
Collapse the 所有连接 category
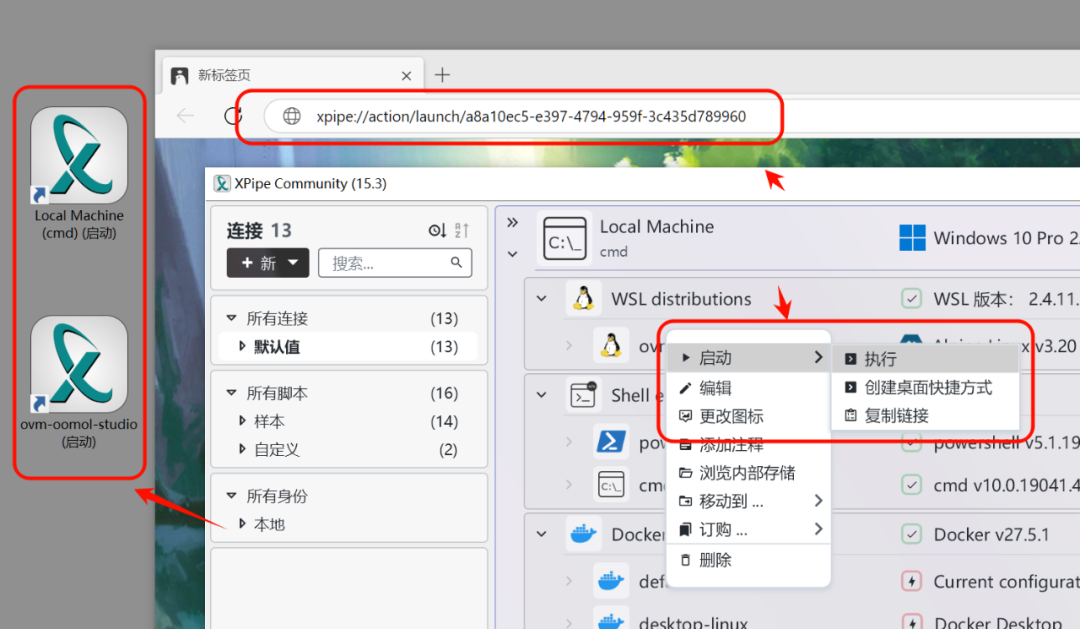point(231,318)
